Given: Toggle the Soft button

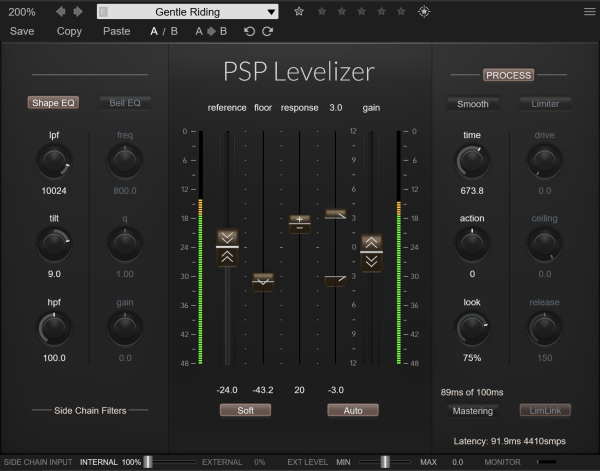Looking at the screenshot, I should 245,410.
